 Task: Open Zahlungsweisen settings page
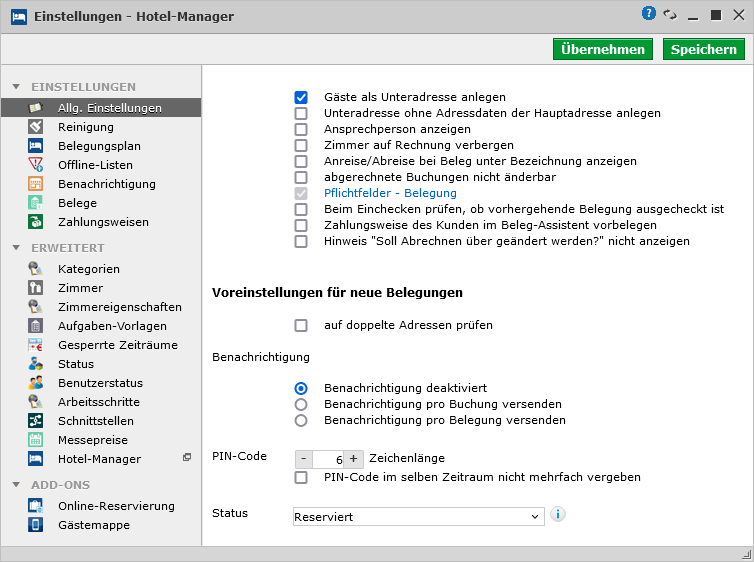coord(101,222)
